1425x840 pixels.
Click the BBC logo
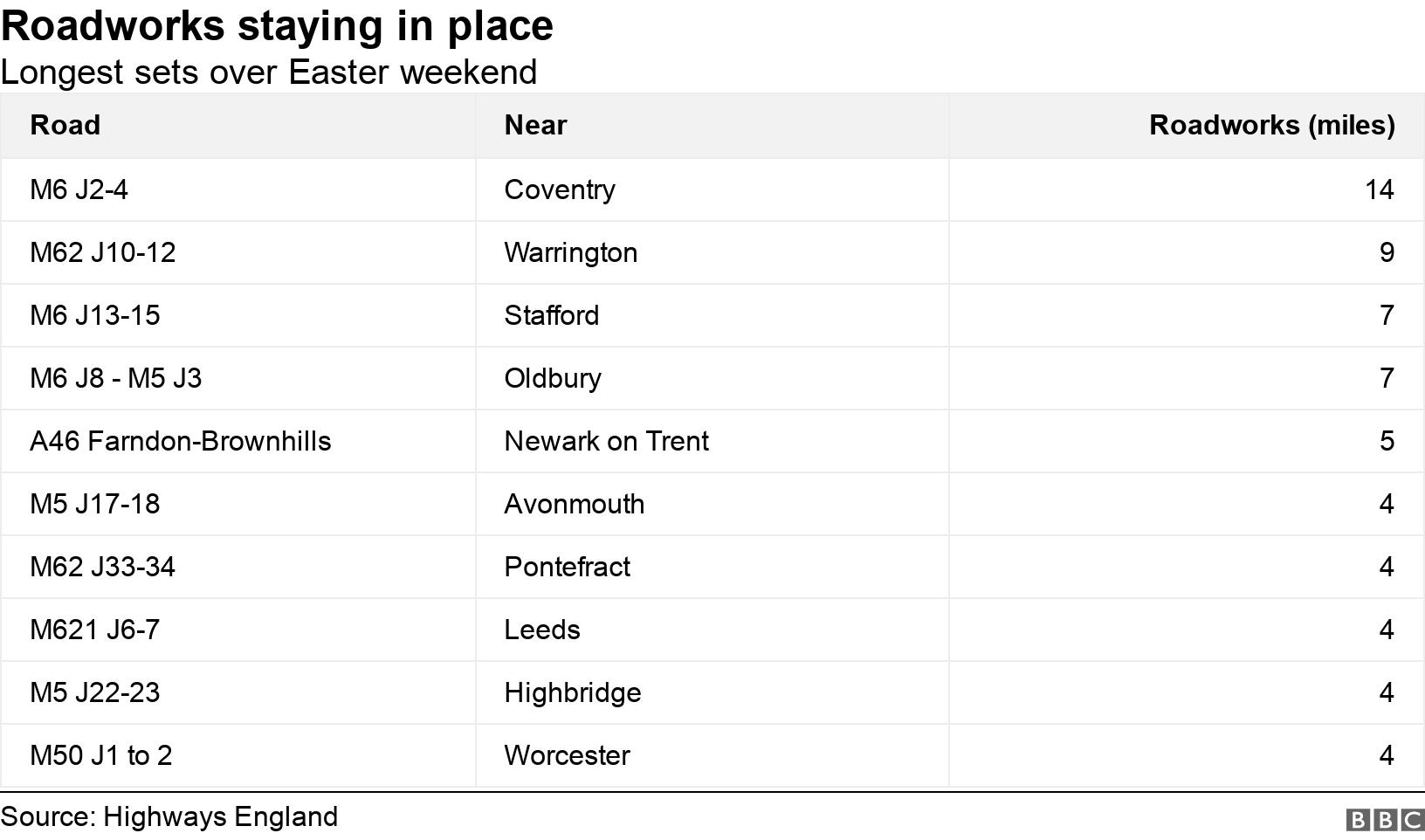coord(1386,819)
